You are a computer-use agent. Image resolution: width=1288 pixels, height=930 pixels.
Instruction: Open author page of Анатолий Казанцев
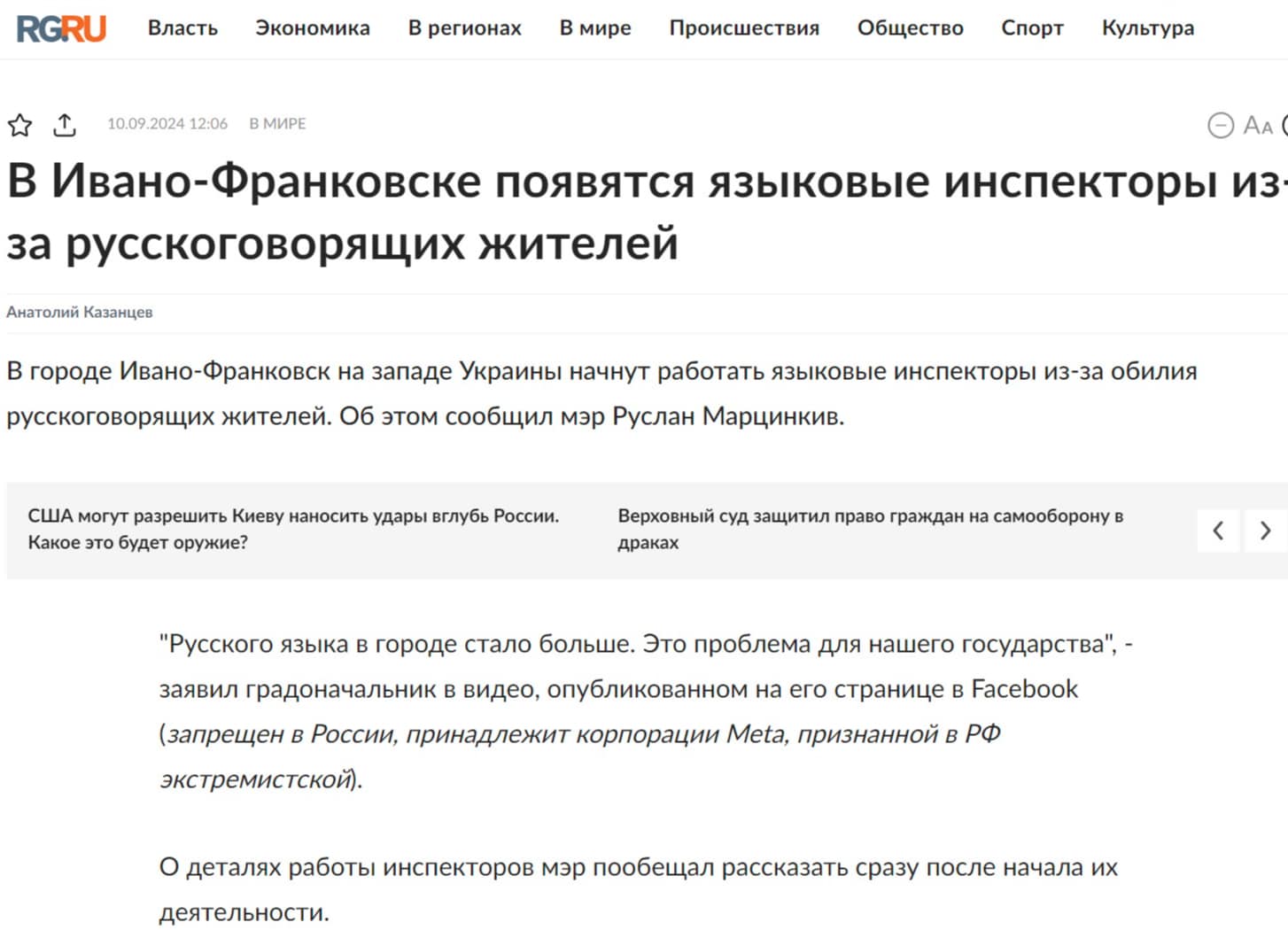point(80,312)
